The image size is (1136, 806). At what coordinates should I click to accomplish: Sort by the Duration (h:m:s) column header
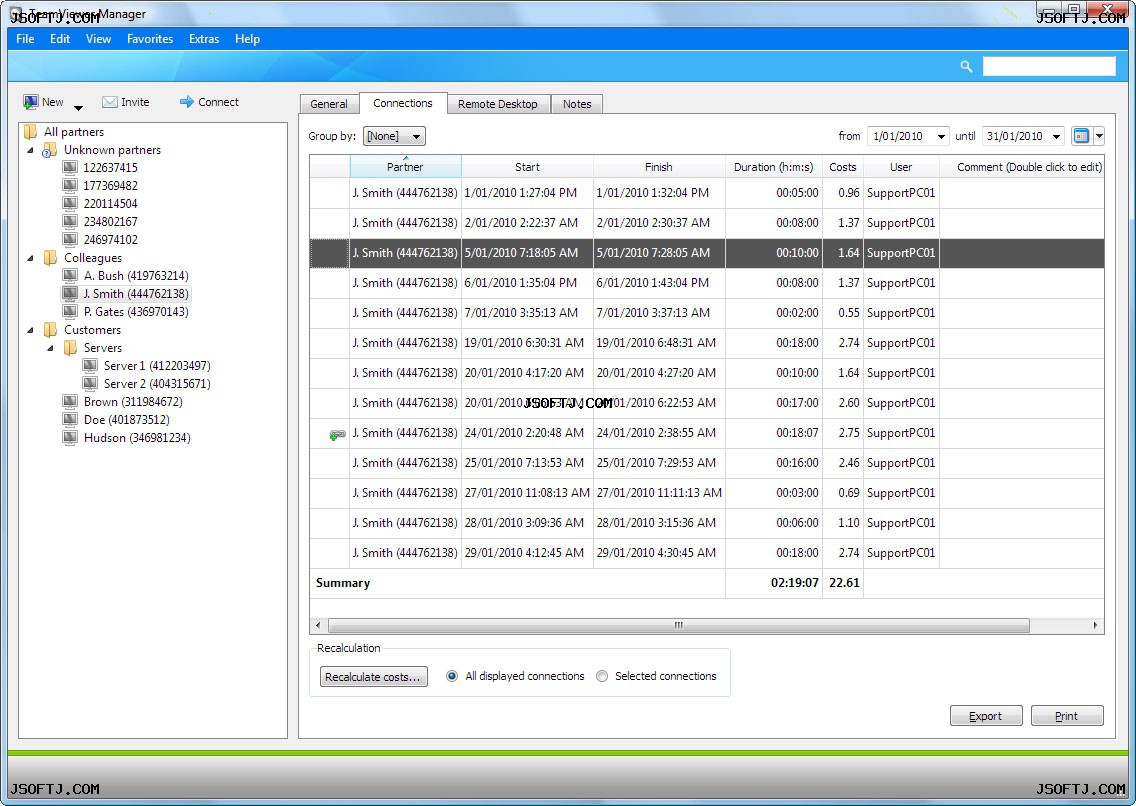tap(774, 167)
